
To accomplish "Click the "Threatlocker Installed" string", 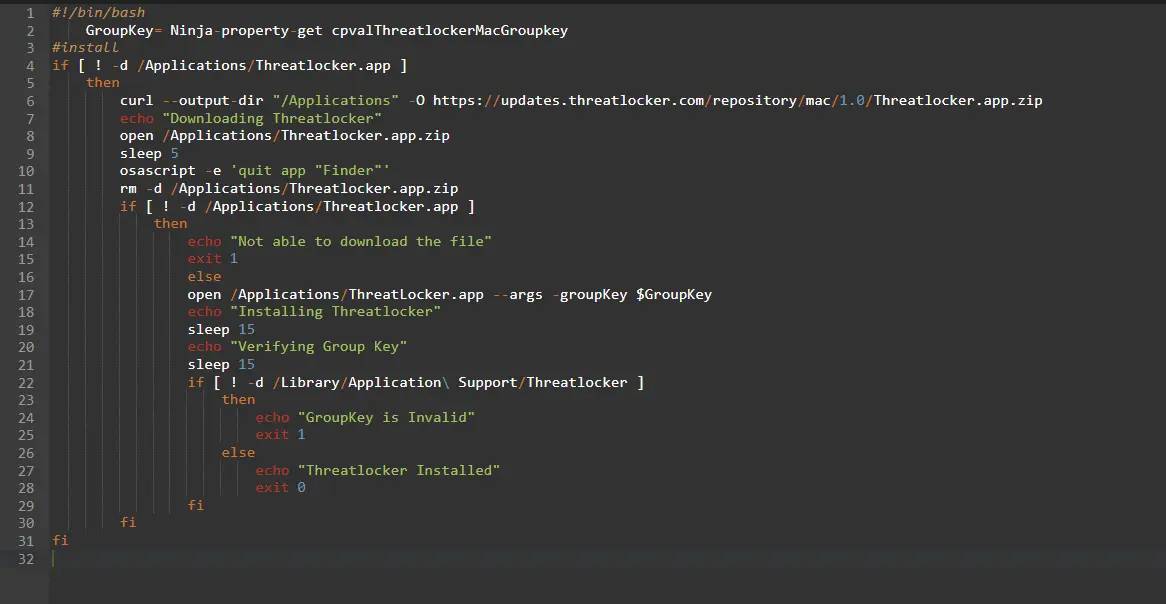I will [x=399, y=471].
